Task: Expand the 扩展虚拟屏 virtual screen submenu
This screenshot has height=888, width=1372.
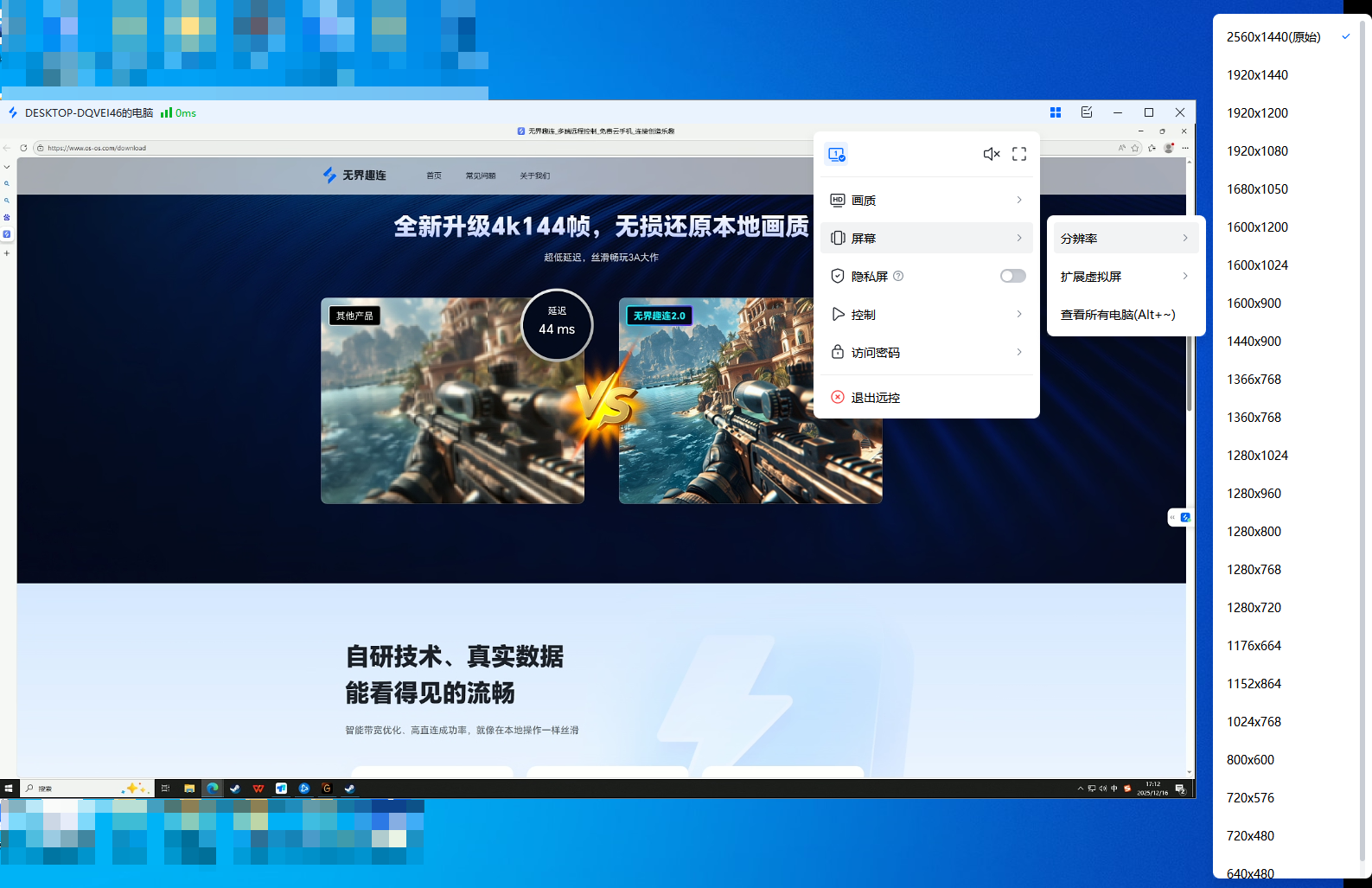Action: pyautogui.click(x=1126, y=276)
